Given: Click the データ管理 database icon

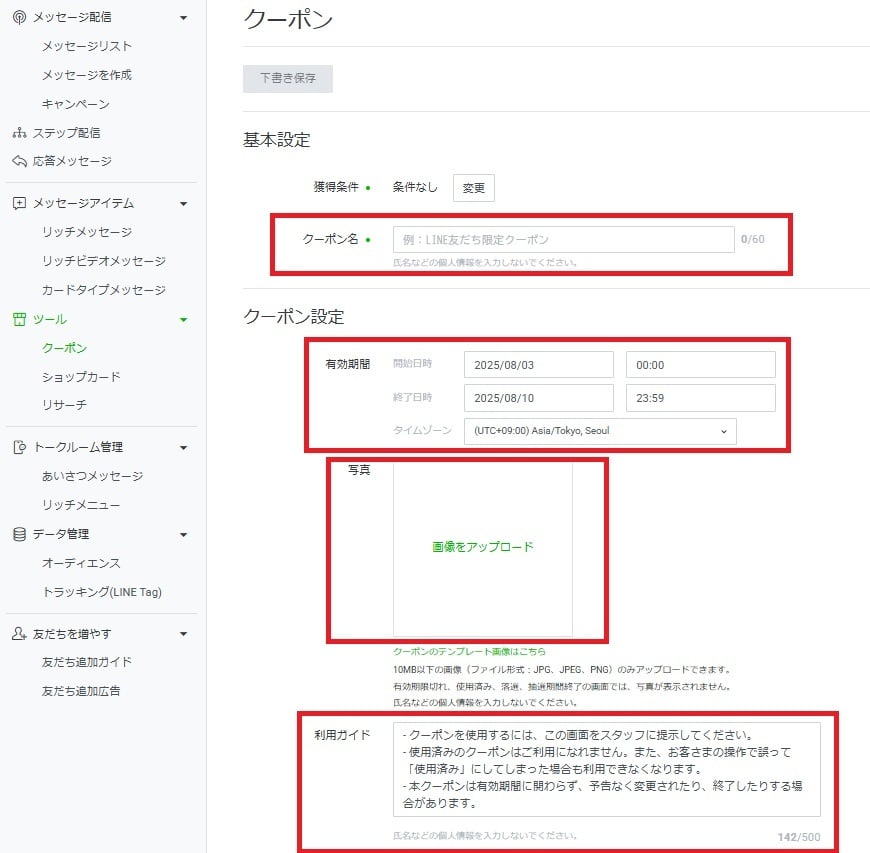Looking at the screenshot, I should 19,534.
